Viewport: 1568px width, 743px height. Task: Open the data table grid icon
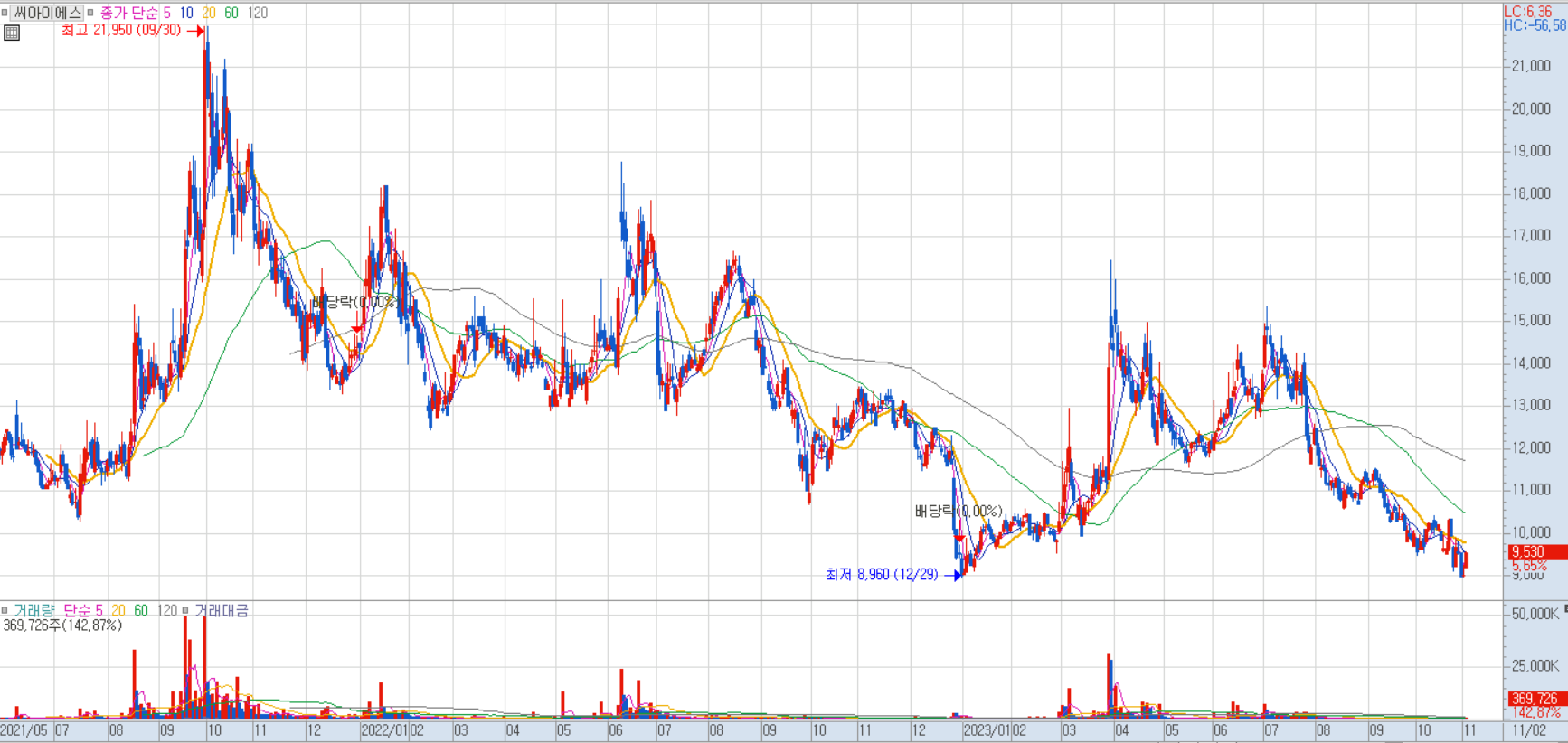[12, 33]
